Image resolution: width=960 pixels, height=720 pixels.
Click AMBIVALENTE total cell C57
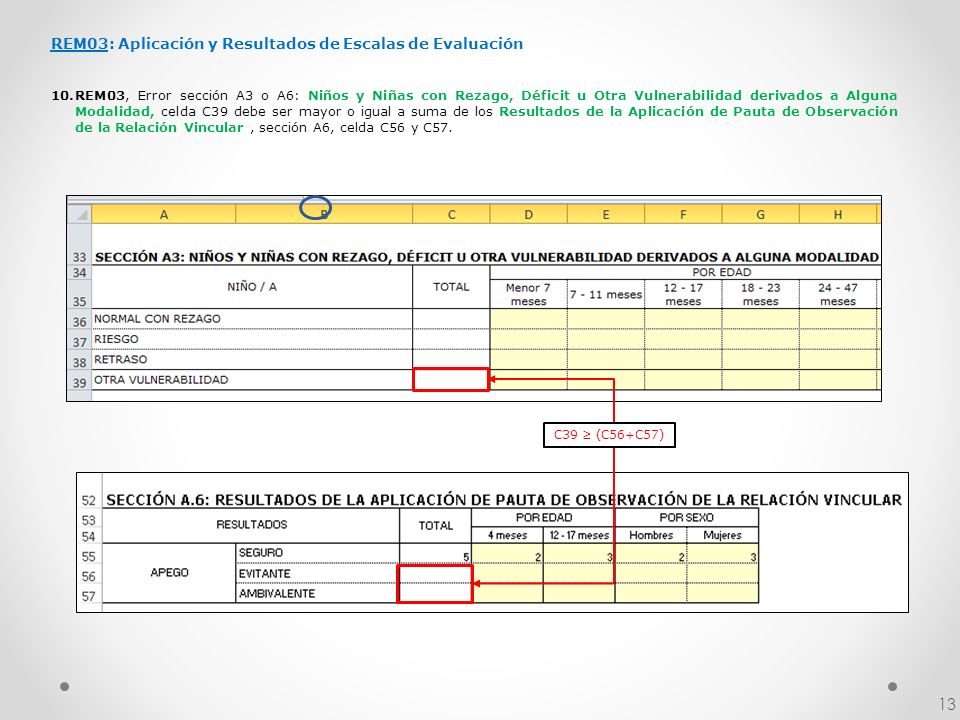tap(435, 593)
